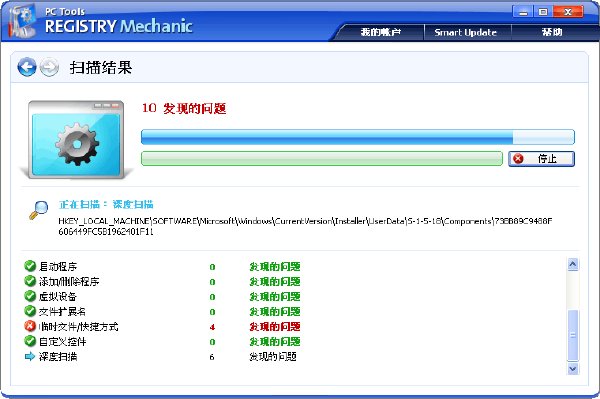
Task: Click the red 4 count for 临时文件/快捷方式
Action: (212, 327)
